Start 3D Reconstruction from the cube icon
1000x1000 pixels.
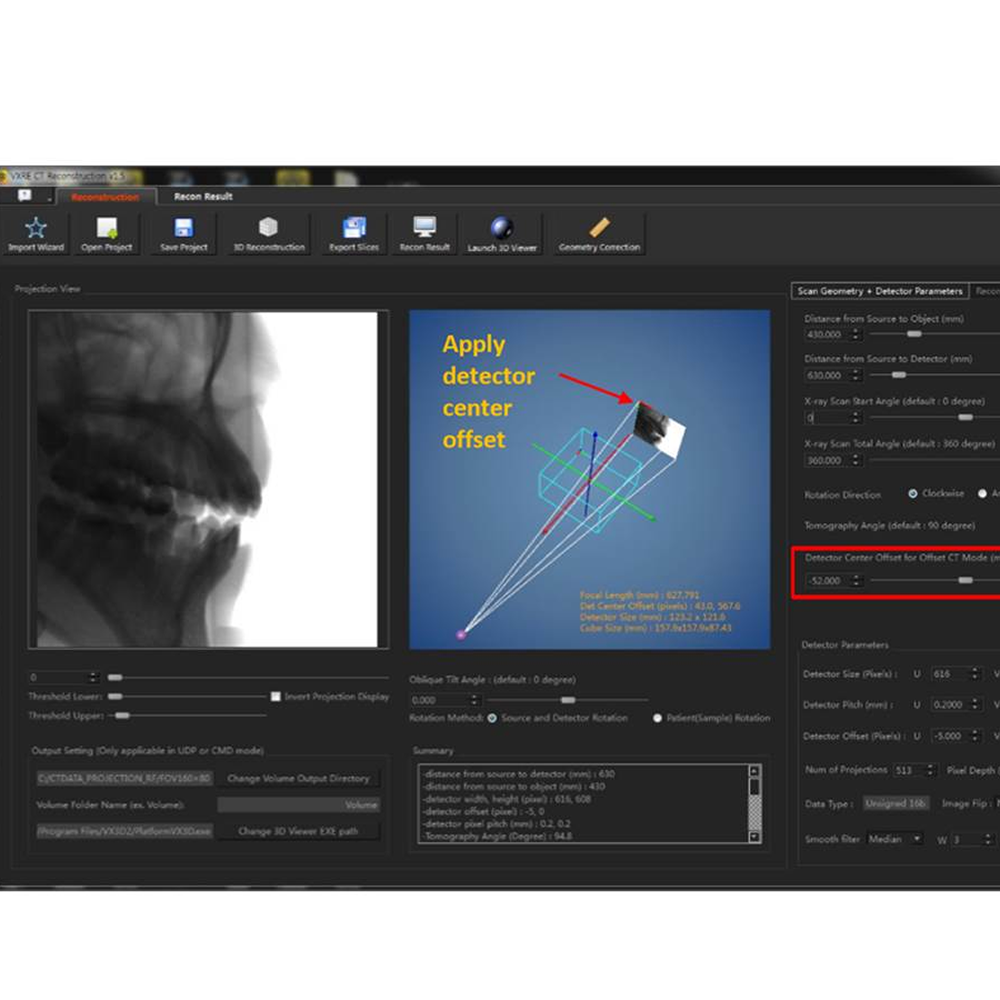268,228
